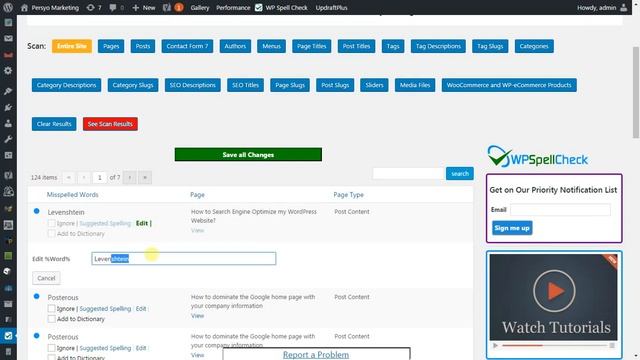Click Save all Changes

248,154
